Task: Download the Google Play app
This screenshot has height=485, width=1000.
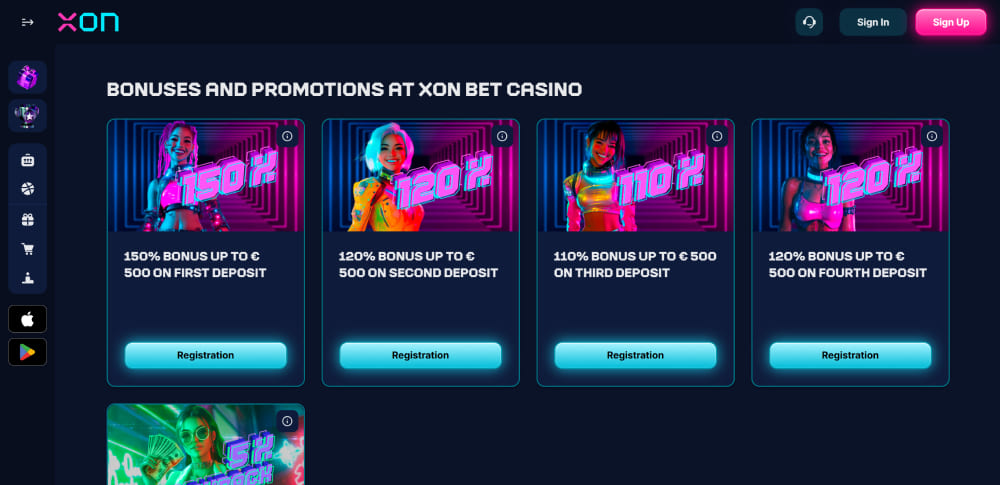Action: point(27,352)
